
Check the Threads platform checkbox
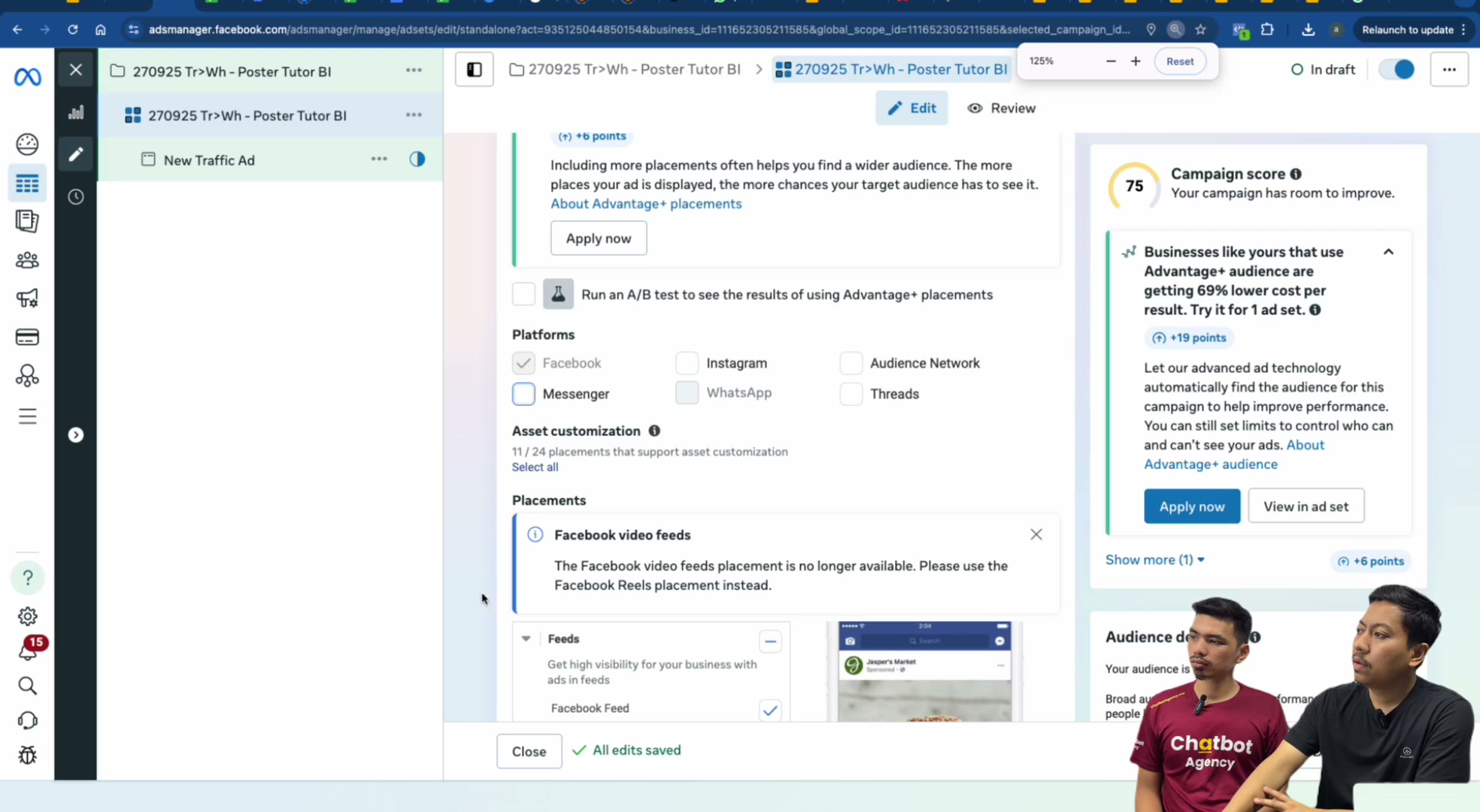tap(851, 394)
